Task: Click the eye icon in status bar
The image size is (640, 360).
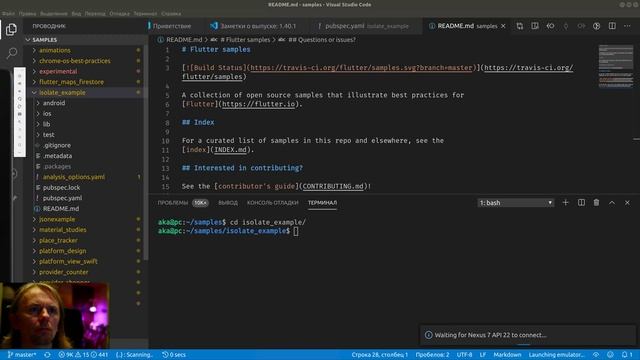Action: point(596,355)
